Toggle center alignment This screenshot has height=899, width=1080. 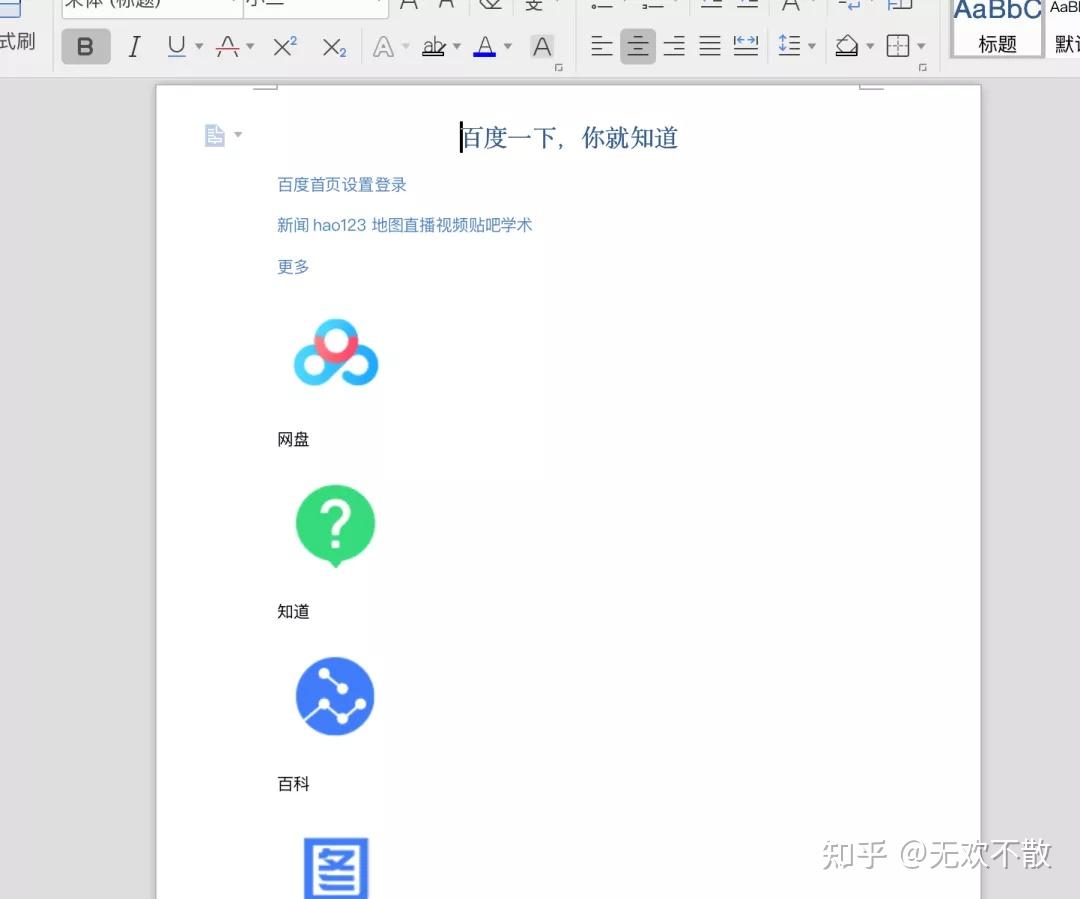coord(638,46)
